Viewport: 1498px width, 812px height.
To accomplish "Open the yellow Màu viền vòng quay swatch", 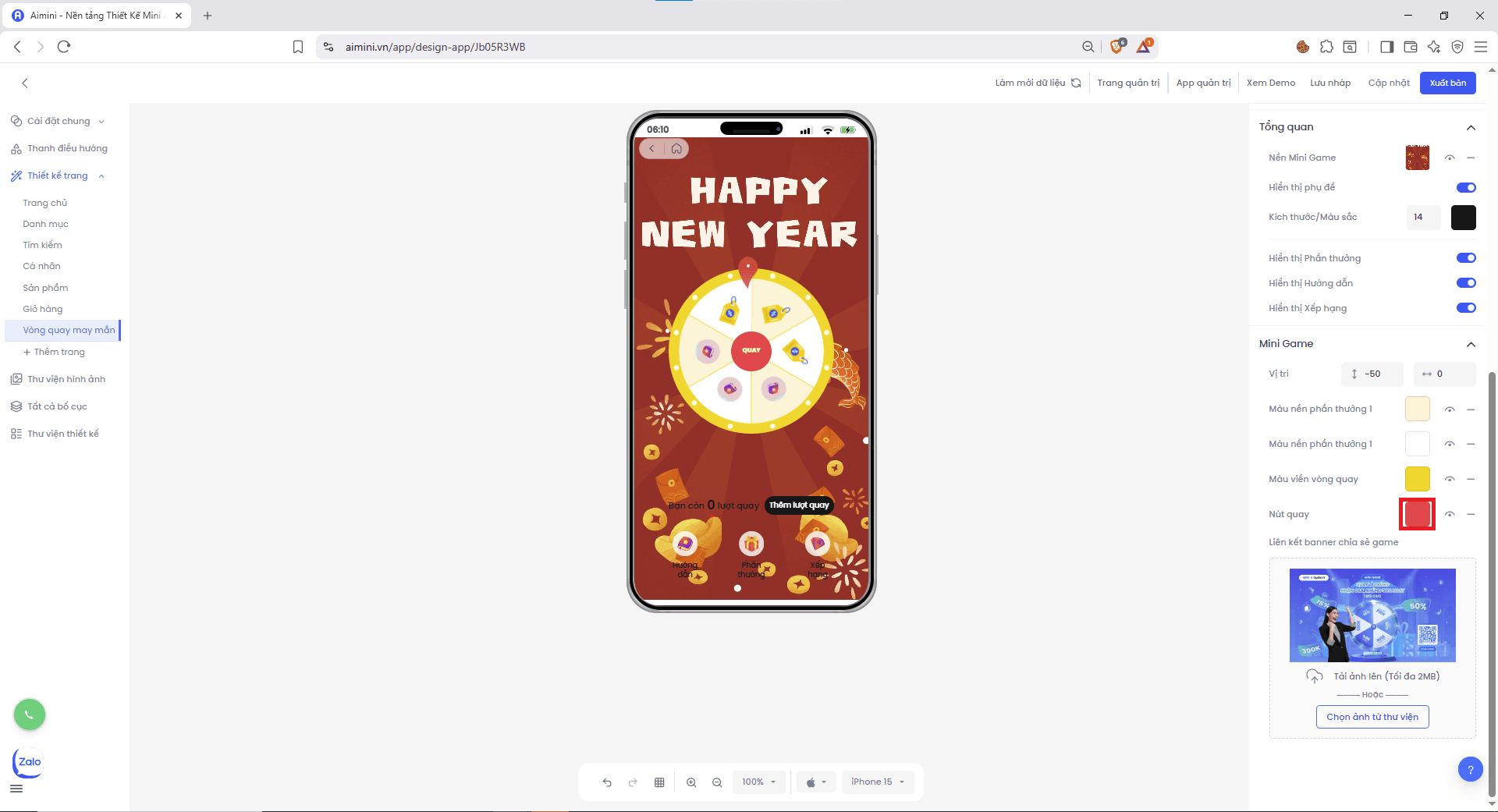I will (1417, 479).
